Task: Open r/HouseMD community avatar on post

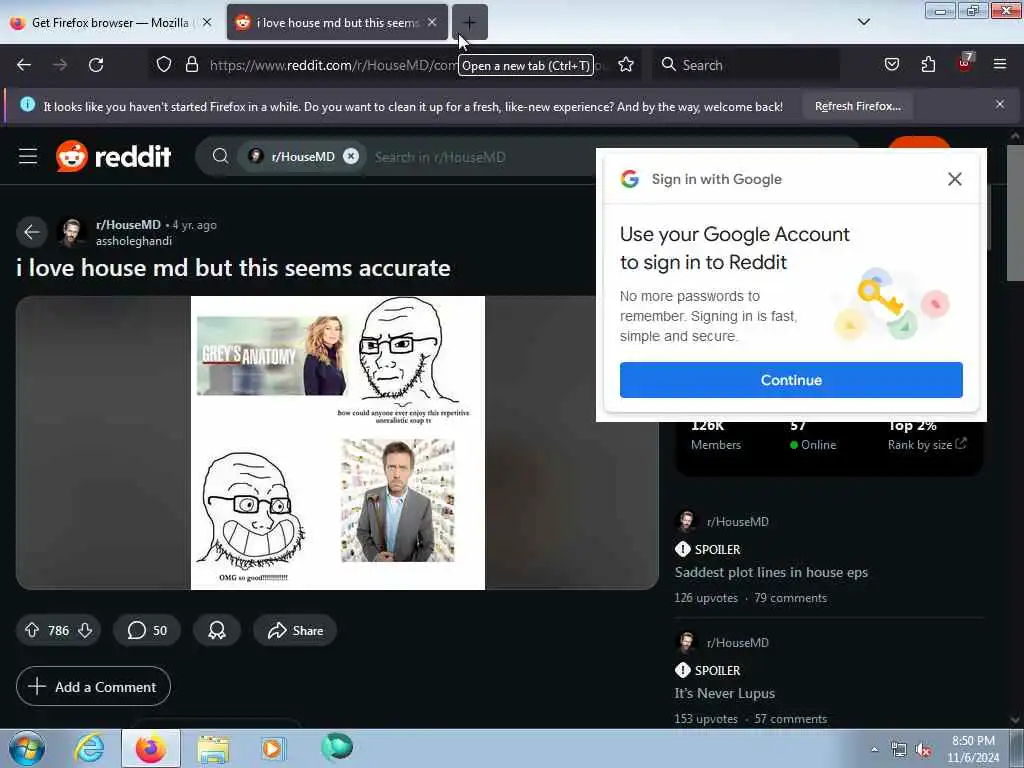Action: 71,232
